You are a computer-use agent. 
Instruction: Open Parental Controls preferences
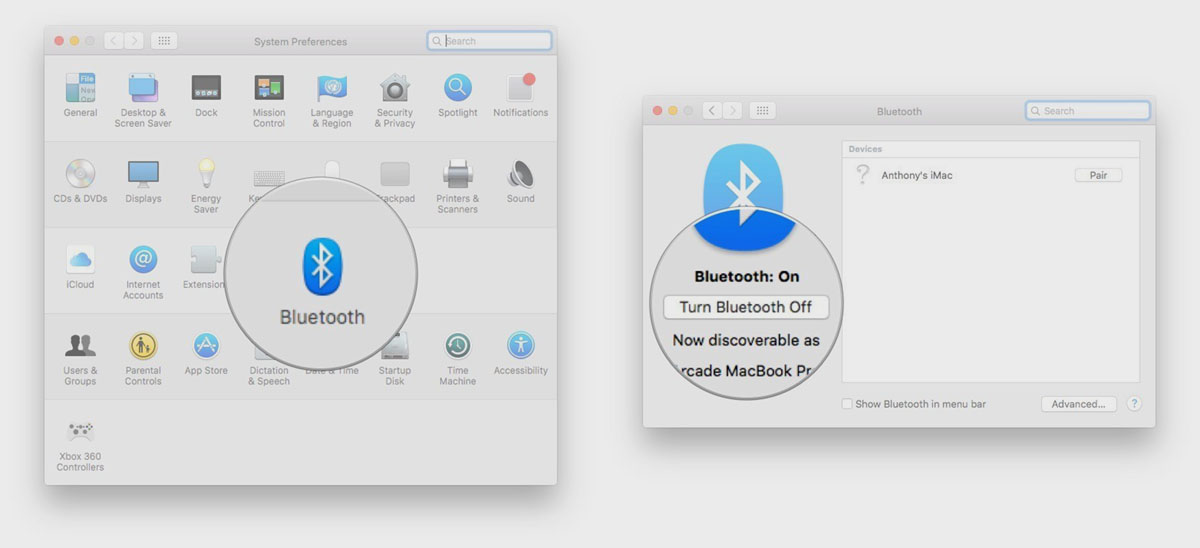(143, 358)
